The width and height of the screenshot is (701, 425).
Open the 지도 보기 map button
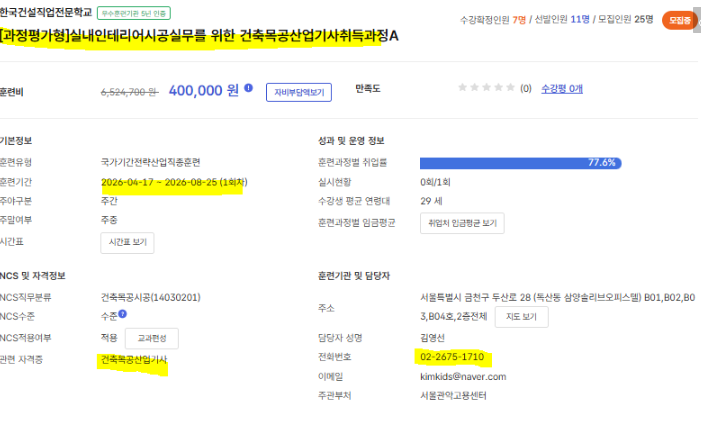pyautogui.click(x=521, y=317)
